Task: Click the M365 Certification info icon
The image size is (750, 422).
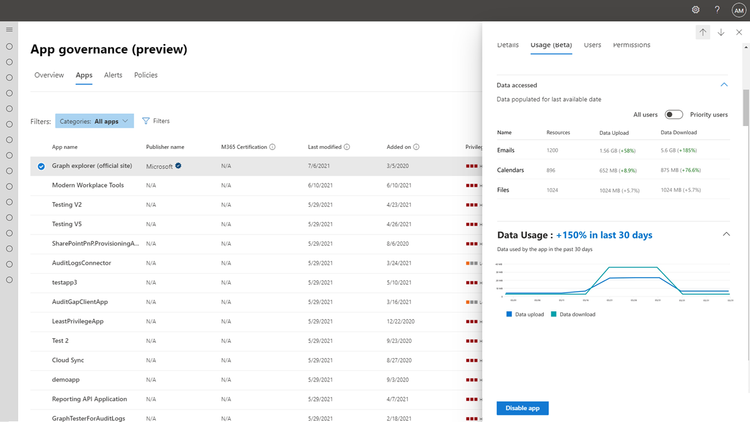Action: tap(272, 147)
